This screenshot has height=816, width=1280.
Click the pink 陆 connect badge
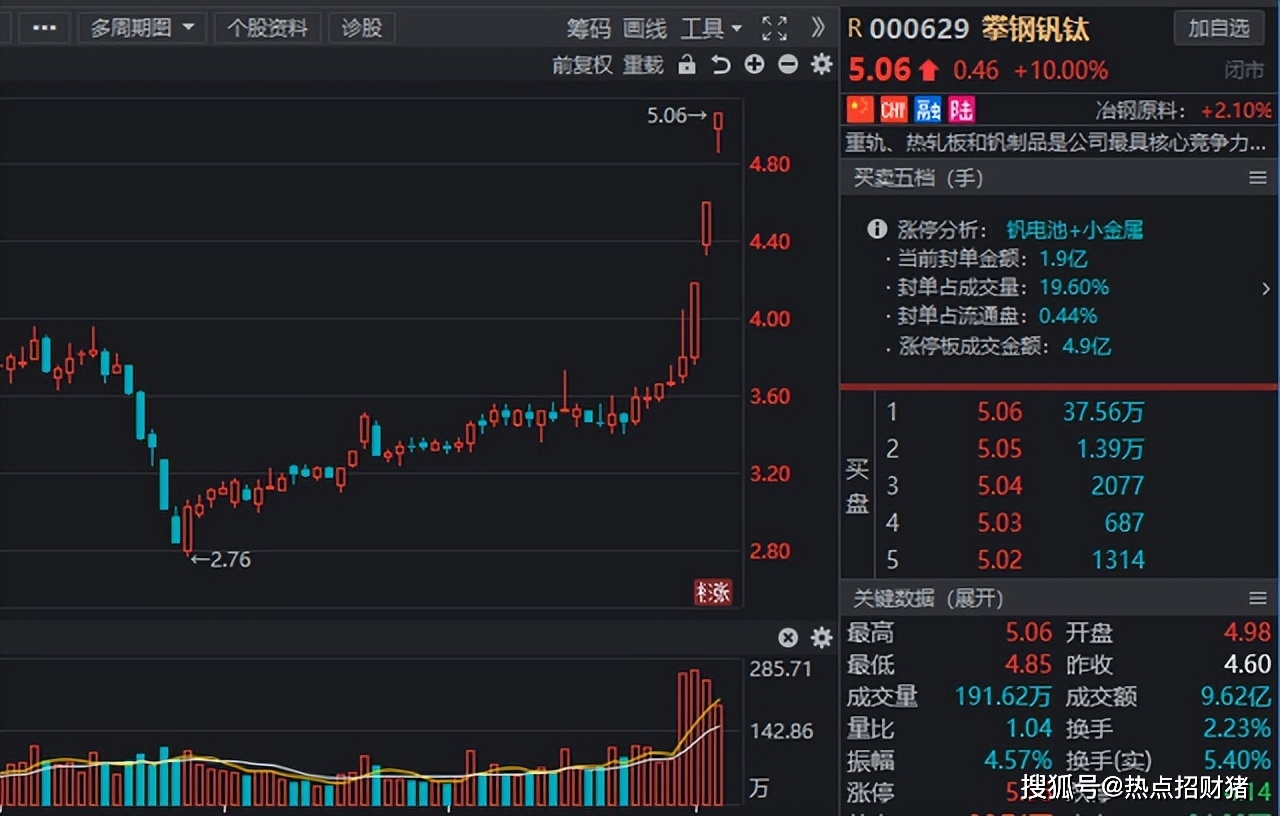pyautogui.click(x=961, y=108)
